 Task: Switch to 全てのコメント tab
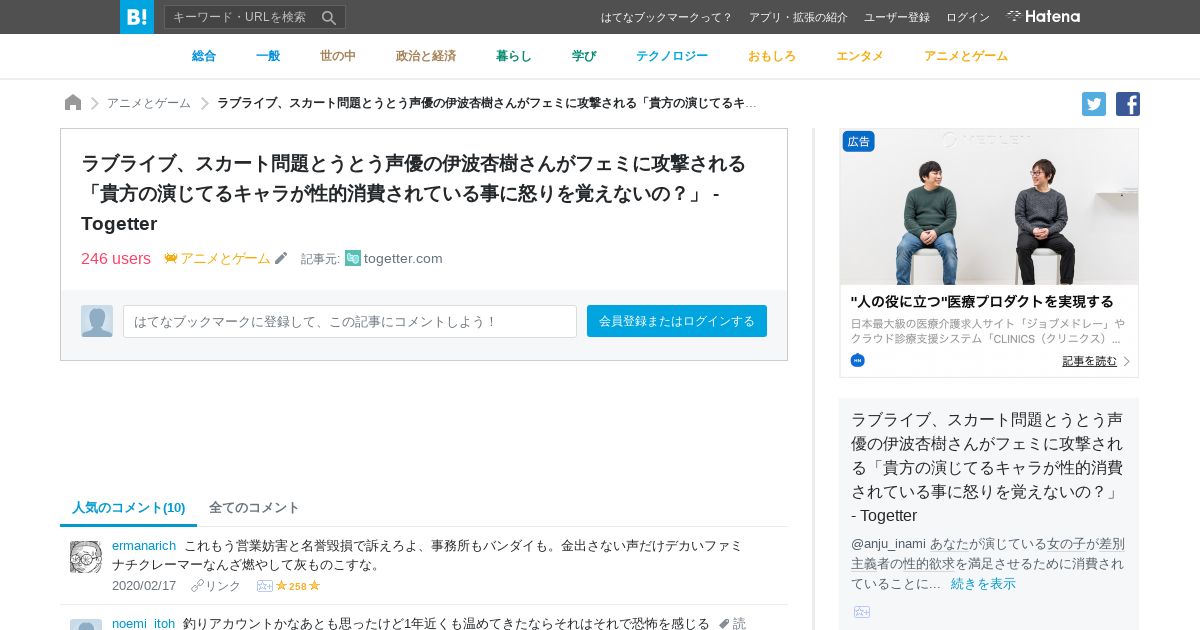point(254,508)
